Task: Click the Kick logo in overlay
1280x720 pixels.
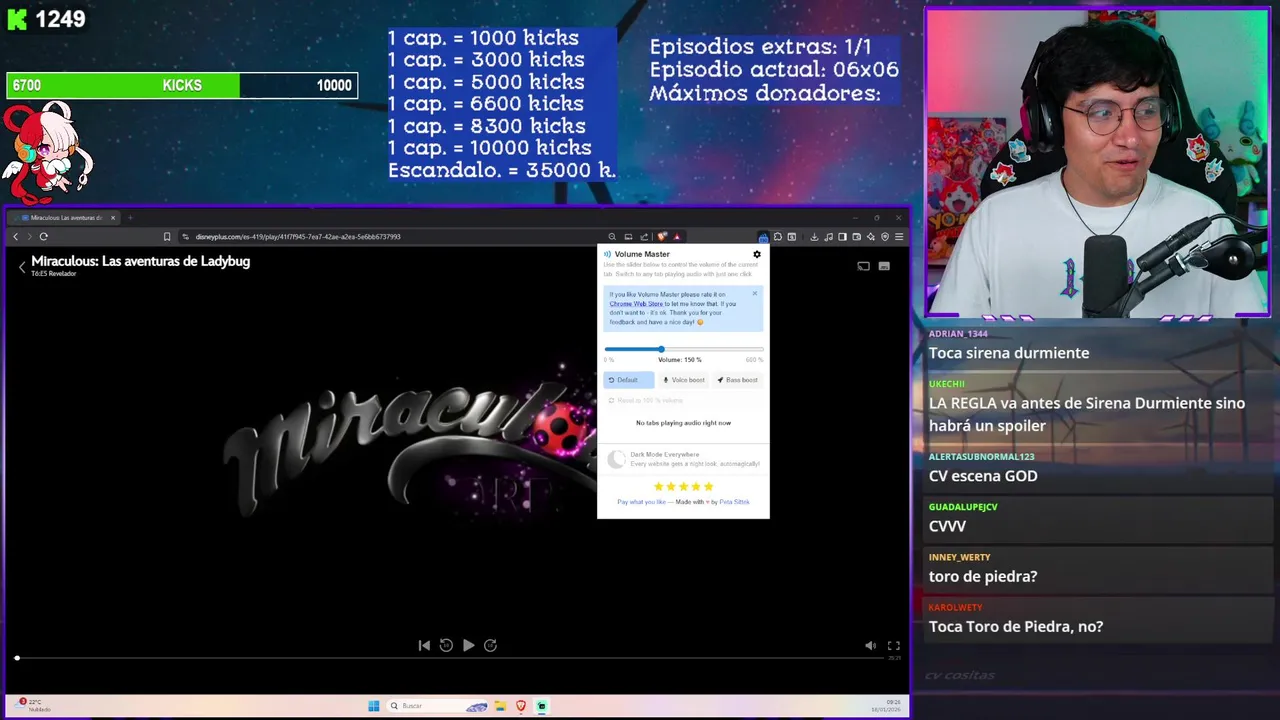Action: (x=17, y=19)
